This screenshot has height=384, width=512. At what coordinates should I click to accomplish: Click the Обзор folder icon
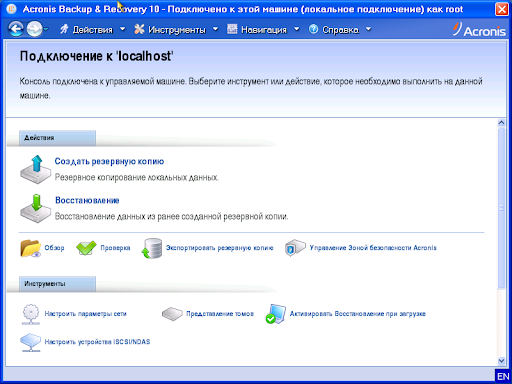pyautogui.click(x=31, y=248)
